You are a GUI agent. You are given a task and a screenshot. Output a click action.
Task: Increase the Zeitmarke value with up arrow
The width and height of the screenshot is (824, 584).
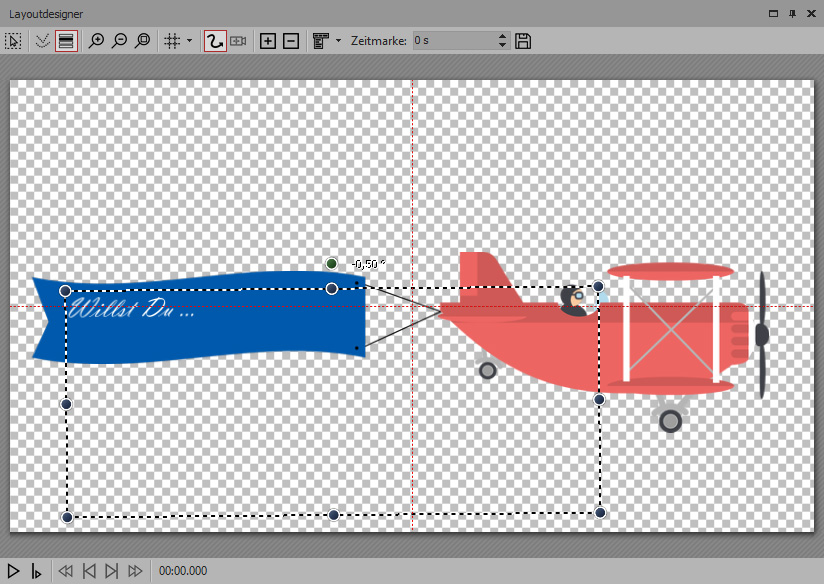click(502, 37)
